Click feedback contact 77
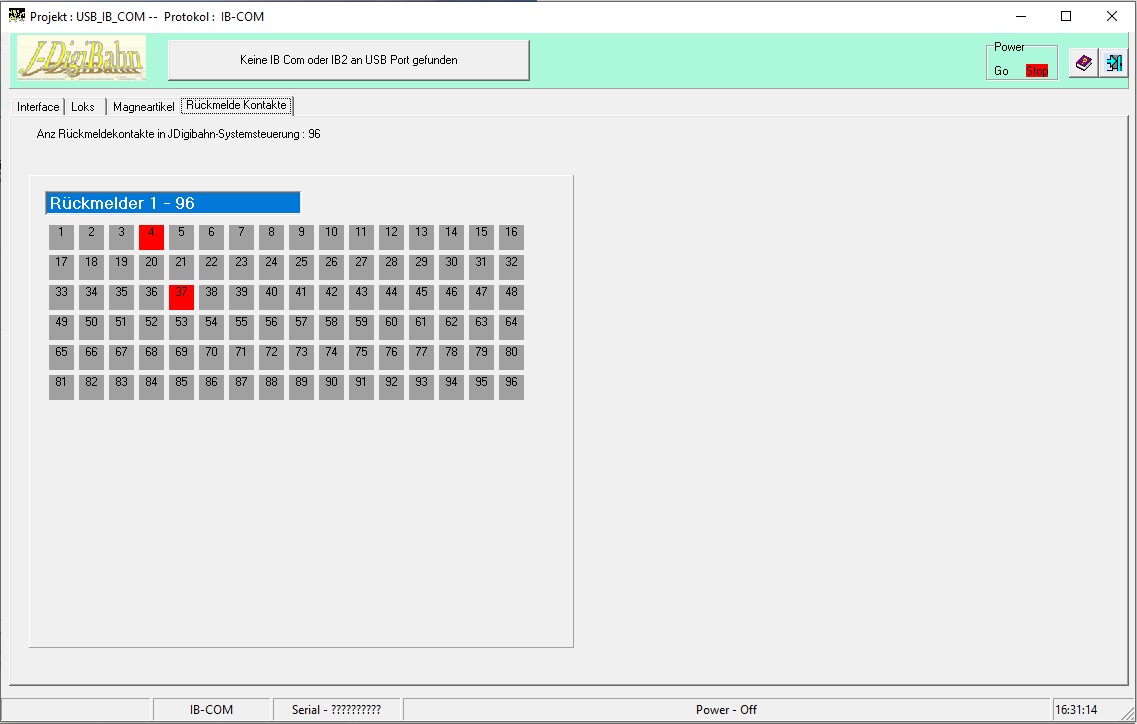Screen dimensions: 1137x724 point(421,357)
